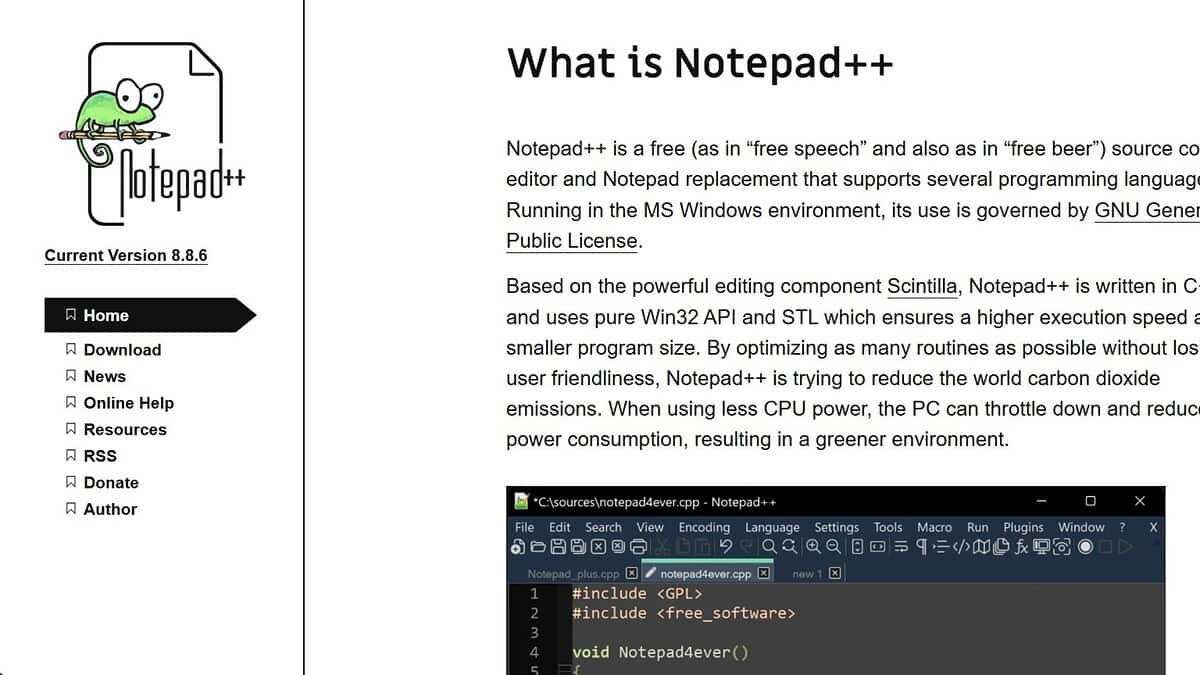Open the Donate sidebar link
This screenshot has height=675, width=1200.
[111, 482]
